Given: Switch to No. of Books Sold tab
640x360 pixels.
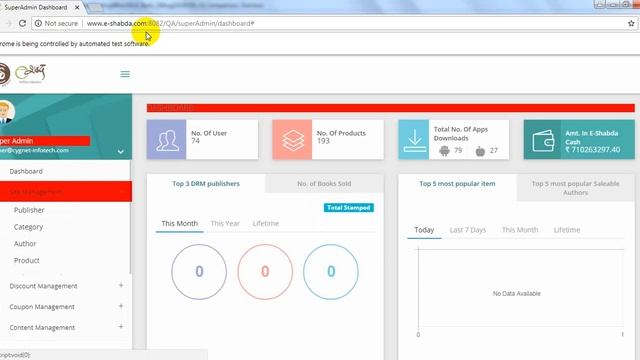Looking at the screenshot, I should point(324,184).
